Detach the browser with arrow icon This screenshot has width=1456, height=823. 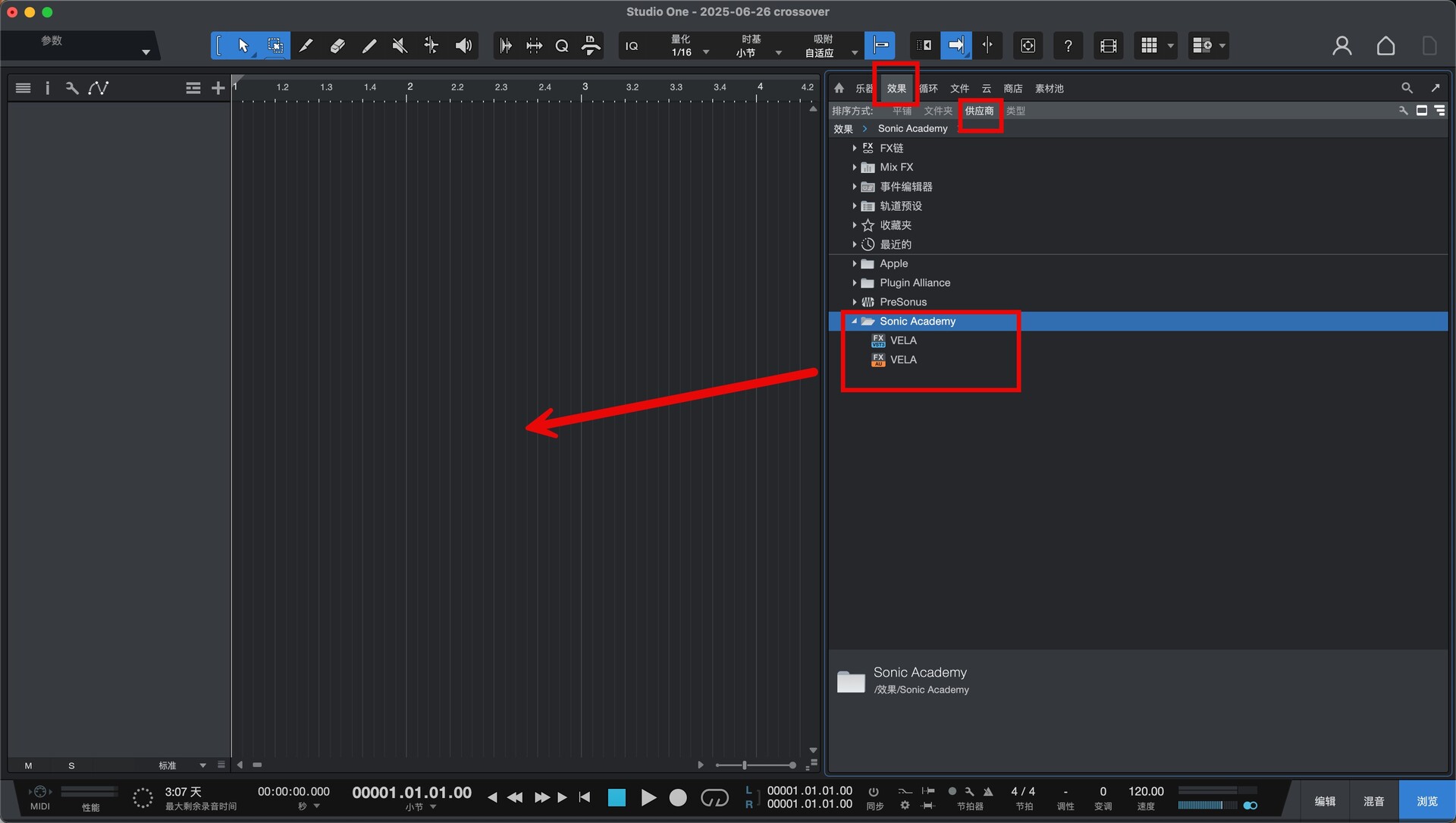(x=1435, y=88)
